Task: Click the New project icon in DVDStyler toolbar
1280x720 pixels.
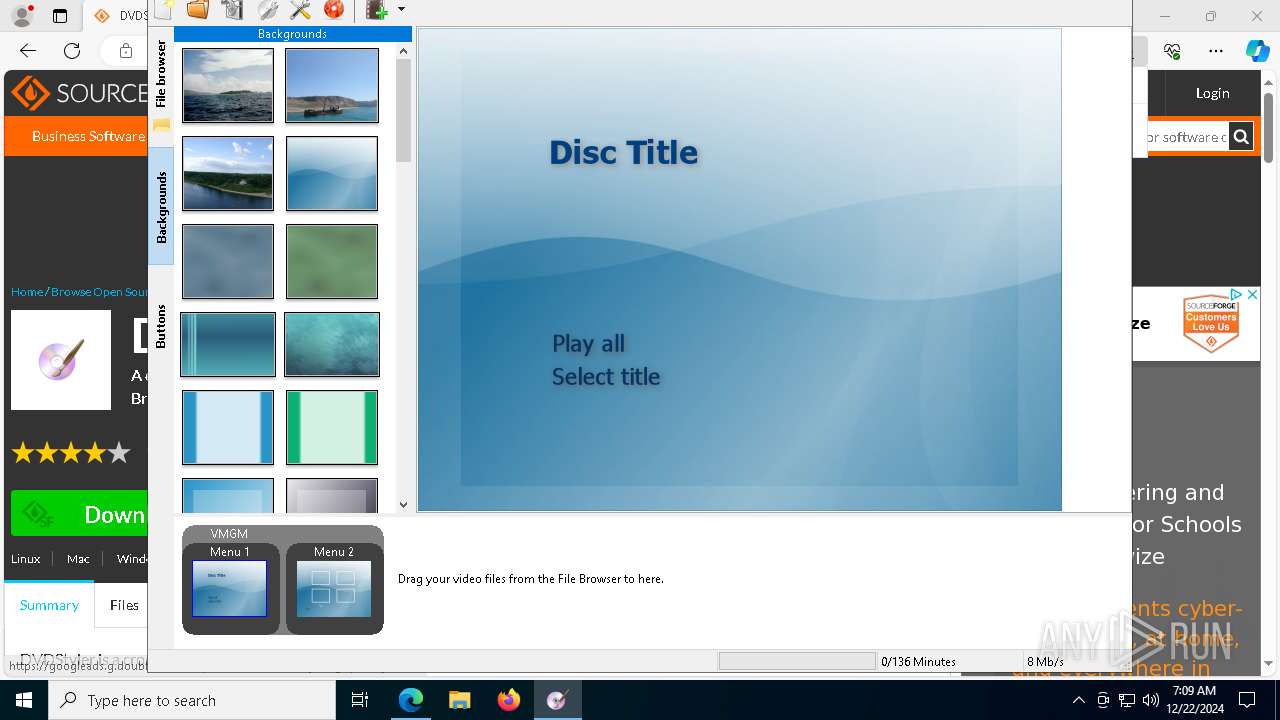Action: point(164,9)
